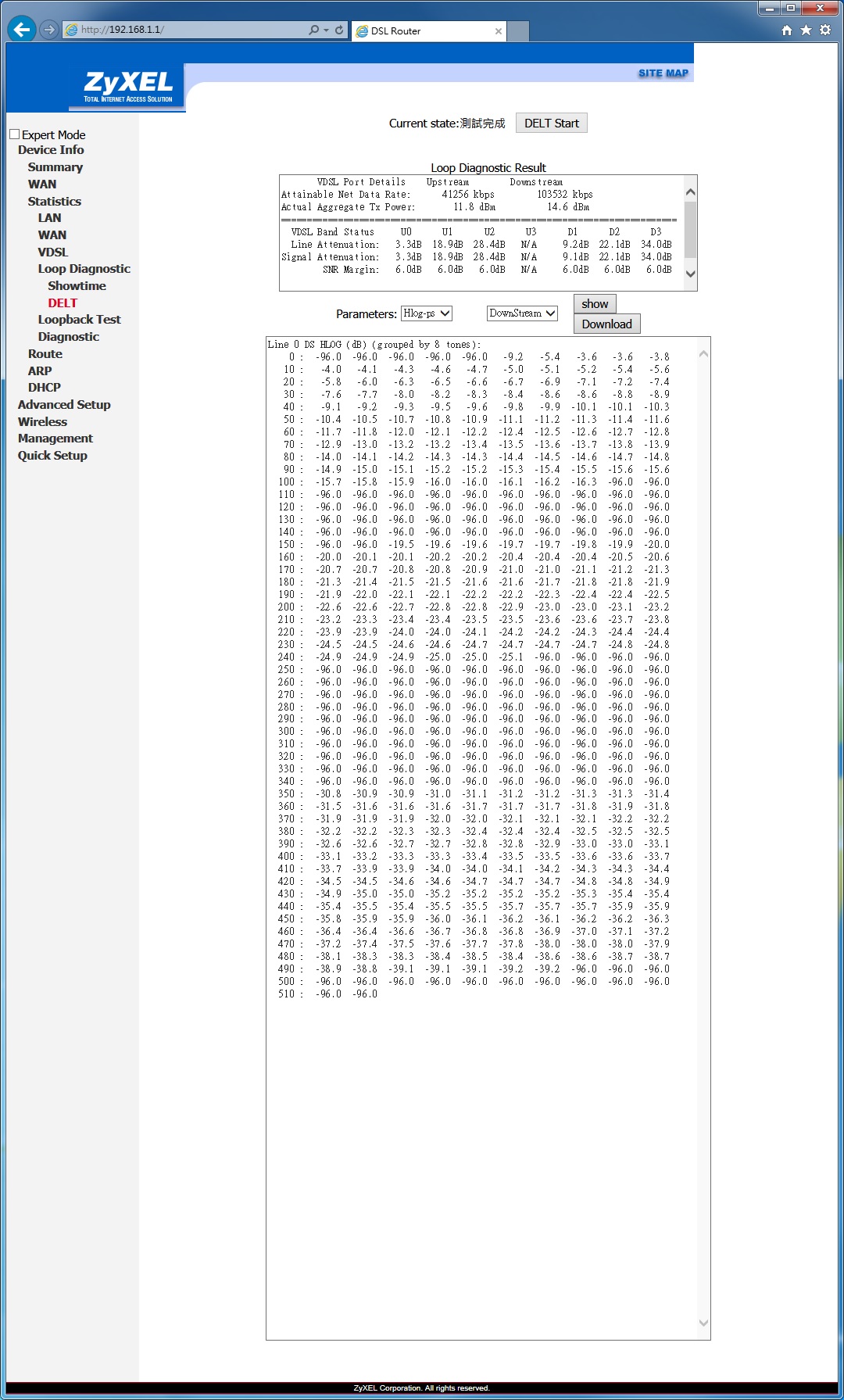This screenshot has width=844, height=1400.
Task: Click the Loop Diagnostic Result scroll up arrow
Action: 690,192
